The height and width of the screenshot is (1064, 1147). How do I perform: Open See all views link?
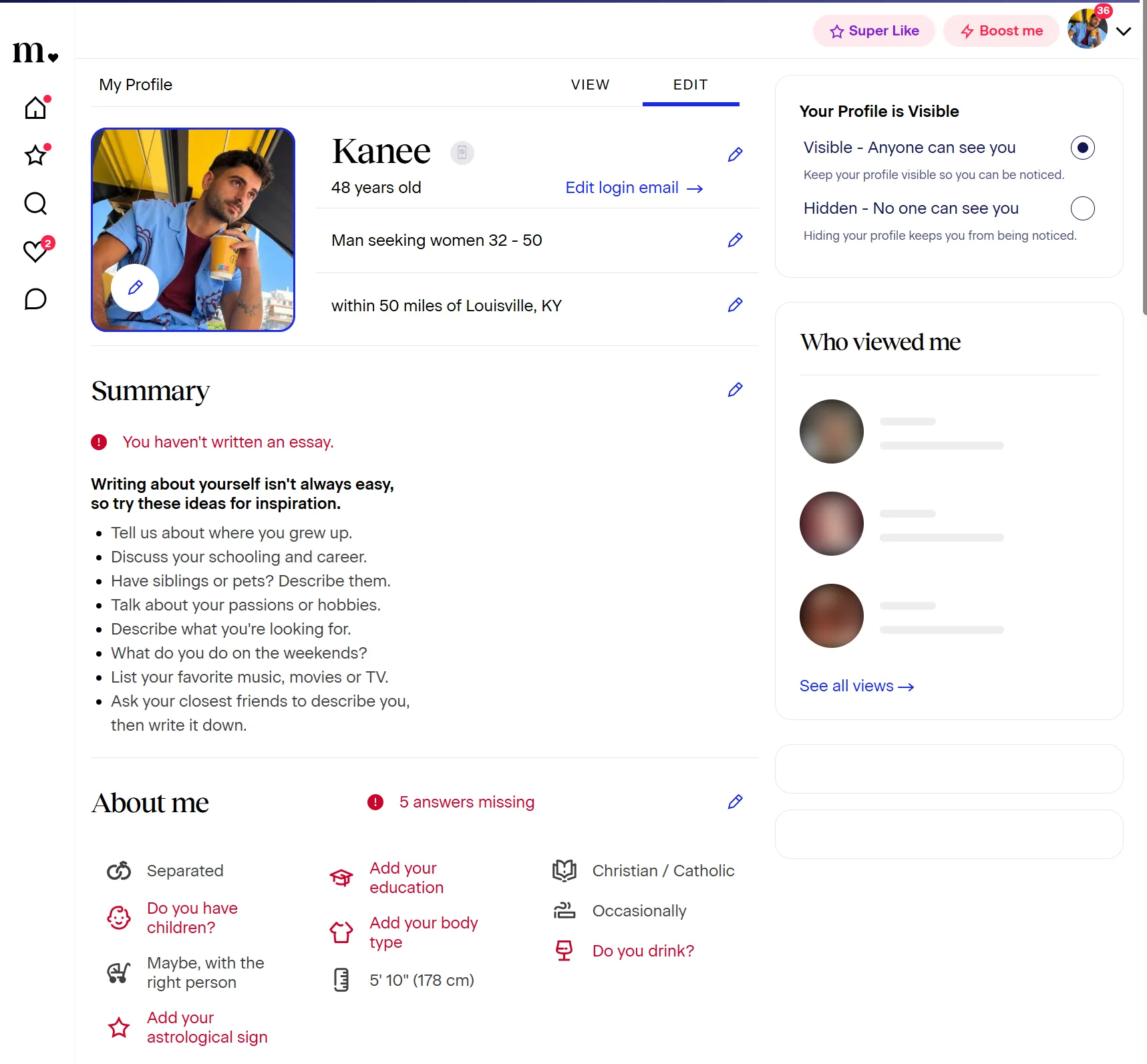click(856, 686)
